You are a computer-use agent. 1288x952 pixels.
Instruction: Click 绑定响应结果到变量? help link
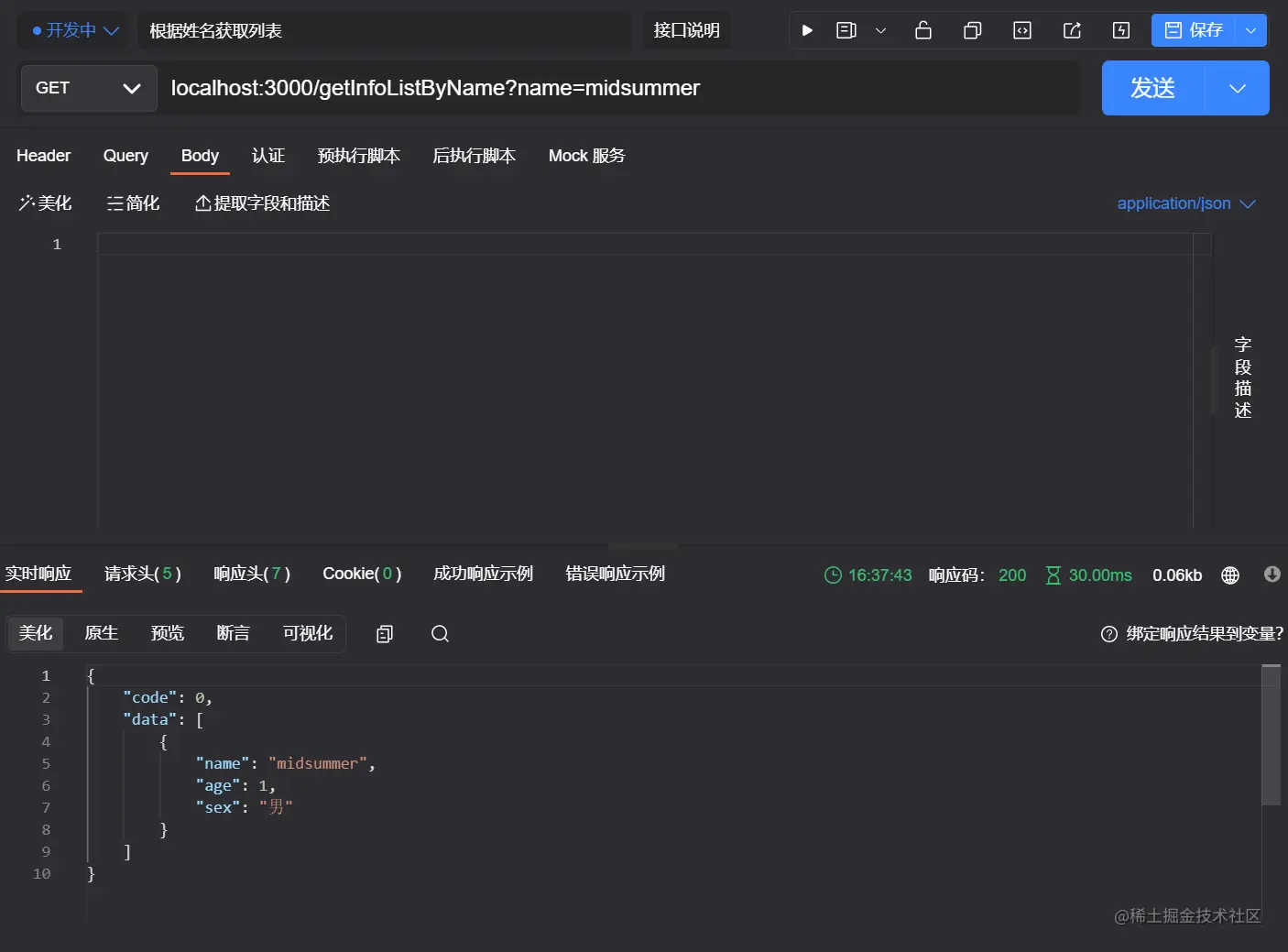[1193, 634]
